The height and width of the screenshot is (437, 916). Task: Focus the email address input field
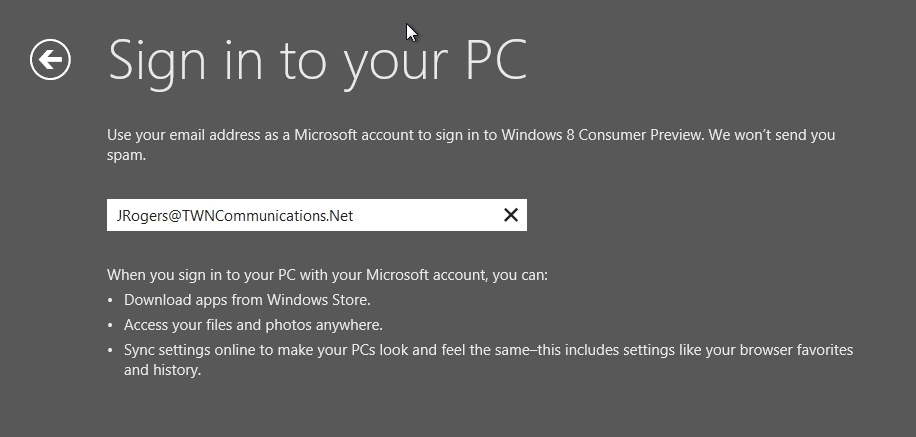tap(317, 215)
